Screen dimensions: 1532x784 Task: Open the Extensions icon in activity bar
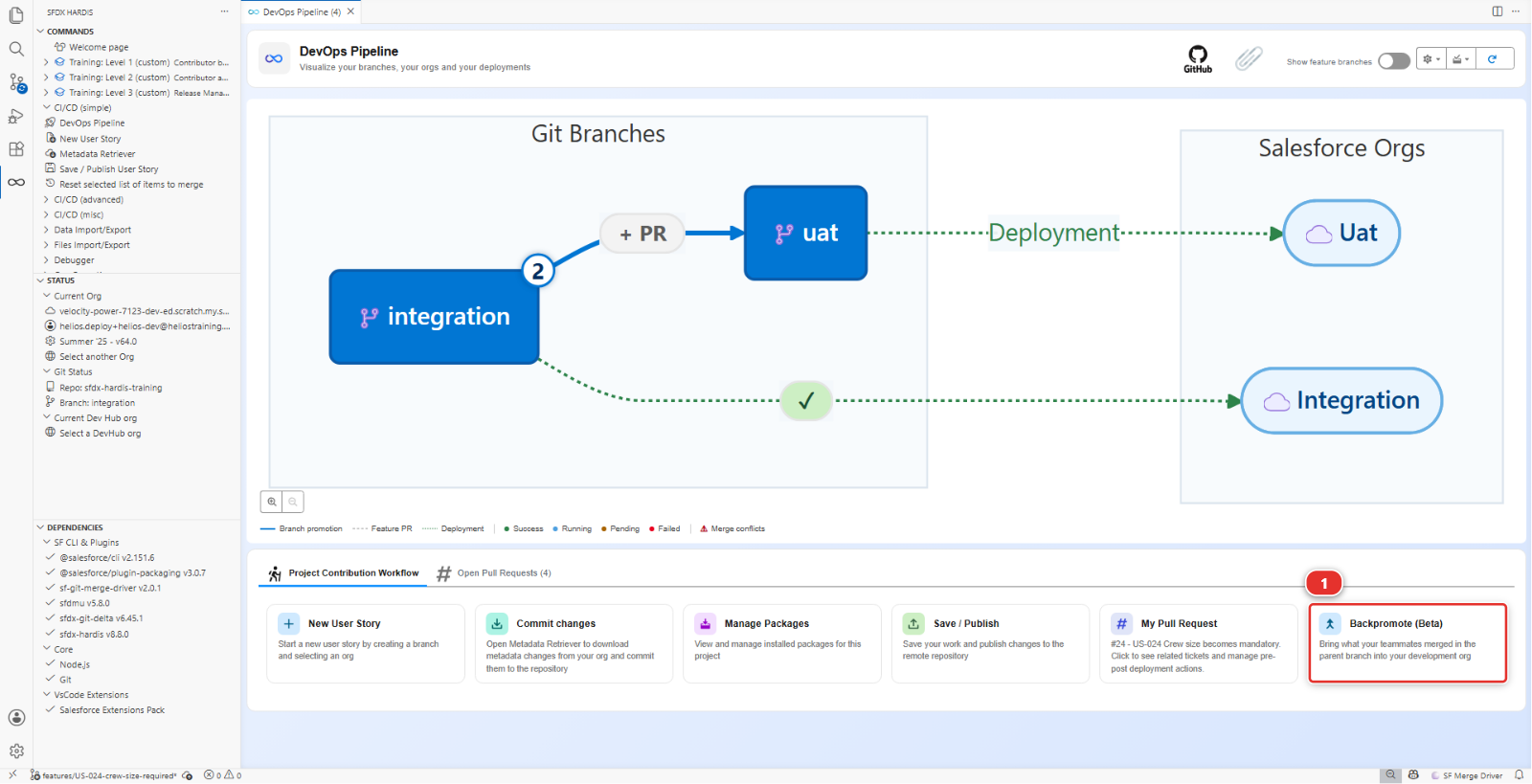(16, 149)
